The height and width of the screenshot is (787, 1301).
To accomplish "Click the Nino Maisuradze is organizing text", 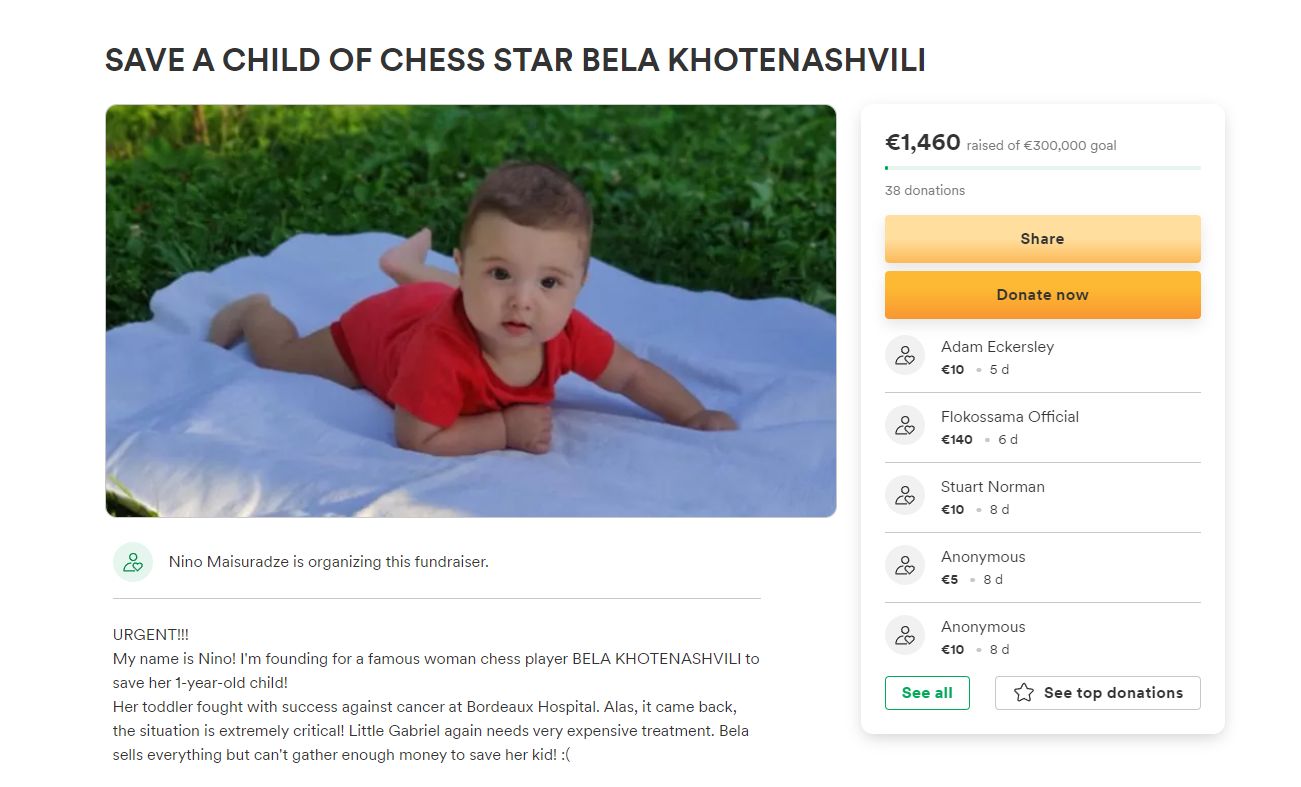I will coord(328,562).
